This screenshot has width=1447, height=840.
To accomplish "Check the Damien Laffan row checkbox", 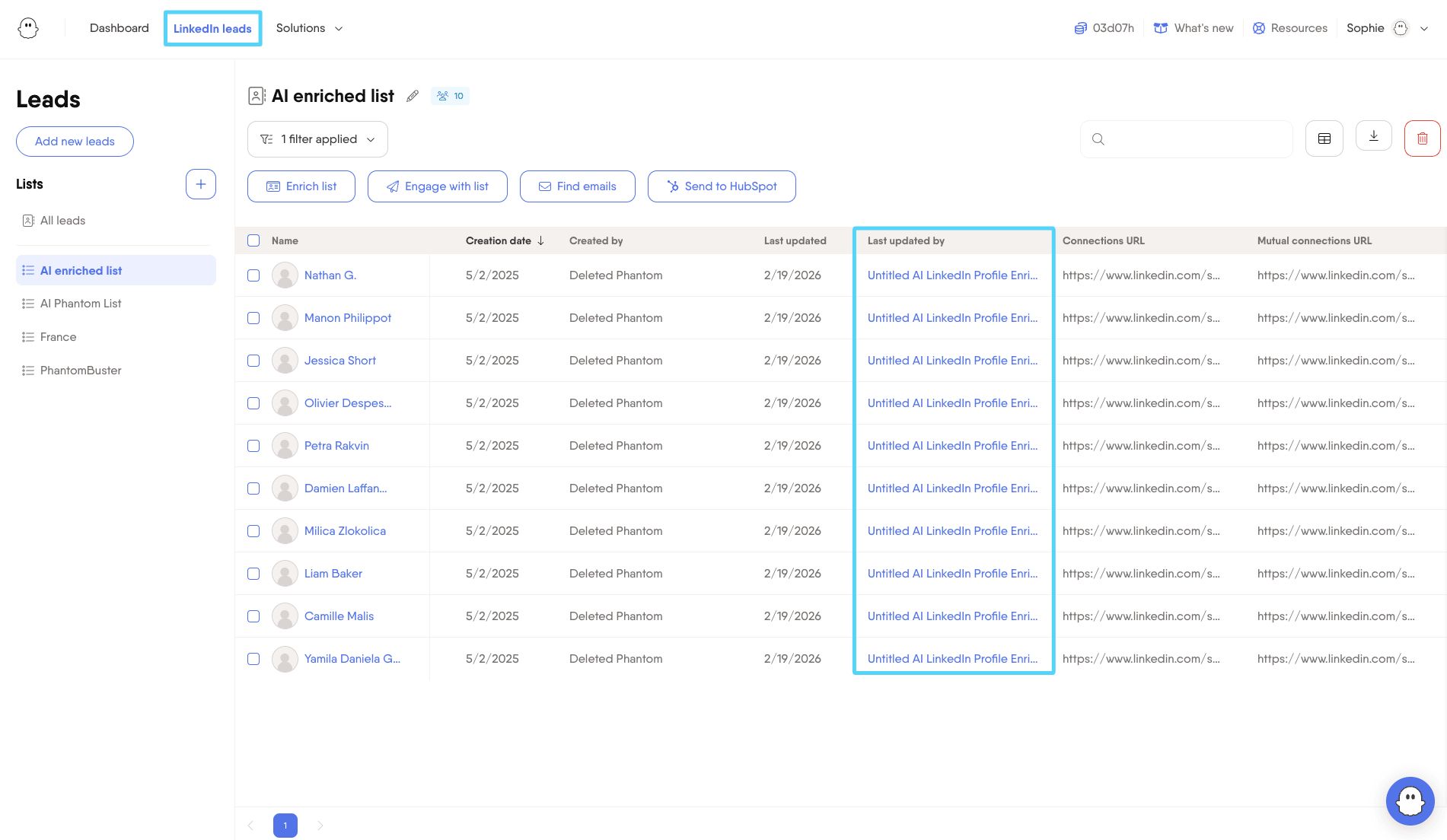I will click(x=253, y=488).
